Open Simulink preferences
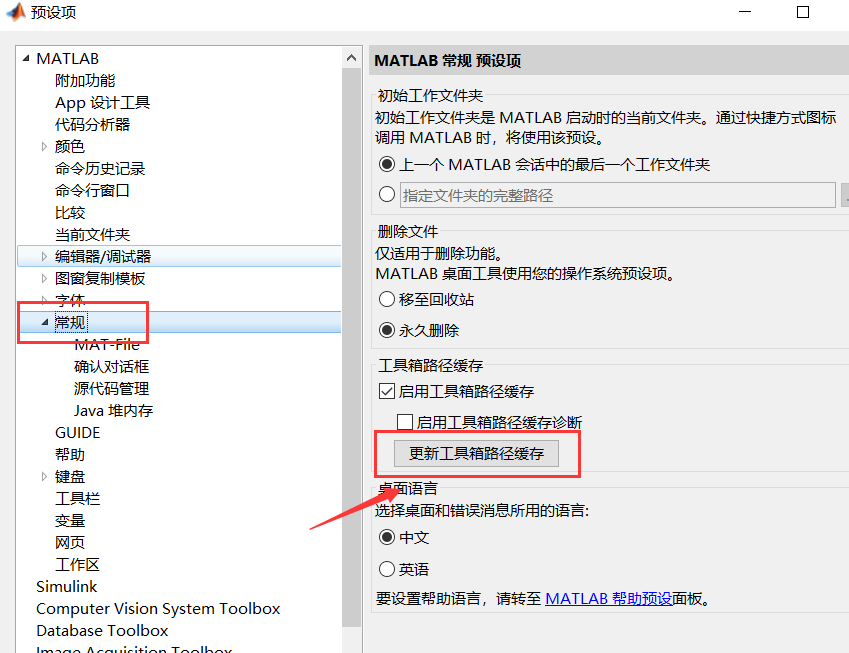The width and height of the screenshot is (849, 653). pyautogui.click(x=67, y=586)
